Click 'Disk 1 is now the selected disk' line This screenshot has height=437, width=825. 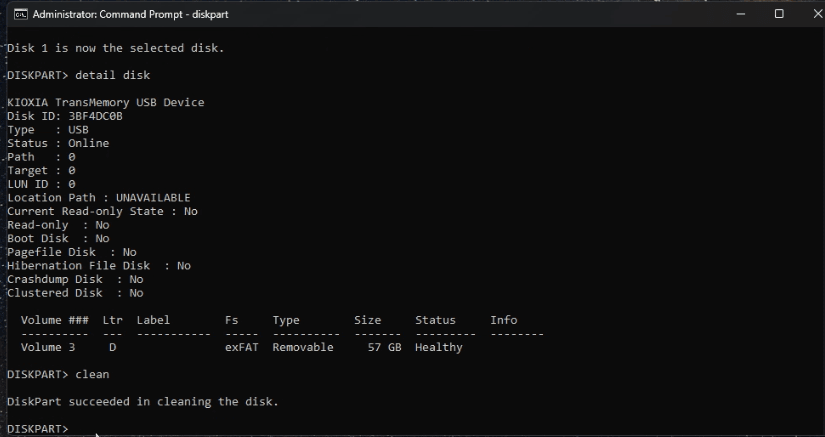pos(115,48)
